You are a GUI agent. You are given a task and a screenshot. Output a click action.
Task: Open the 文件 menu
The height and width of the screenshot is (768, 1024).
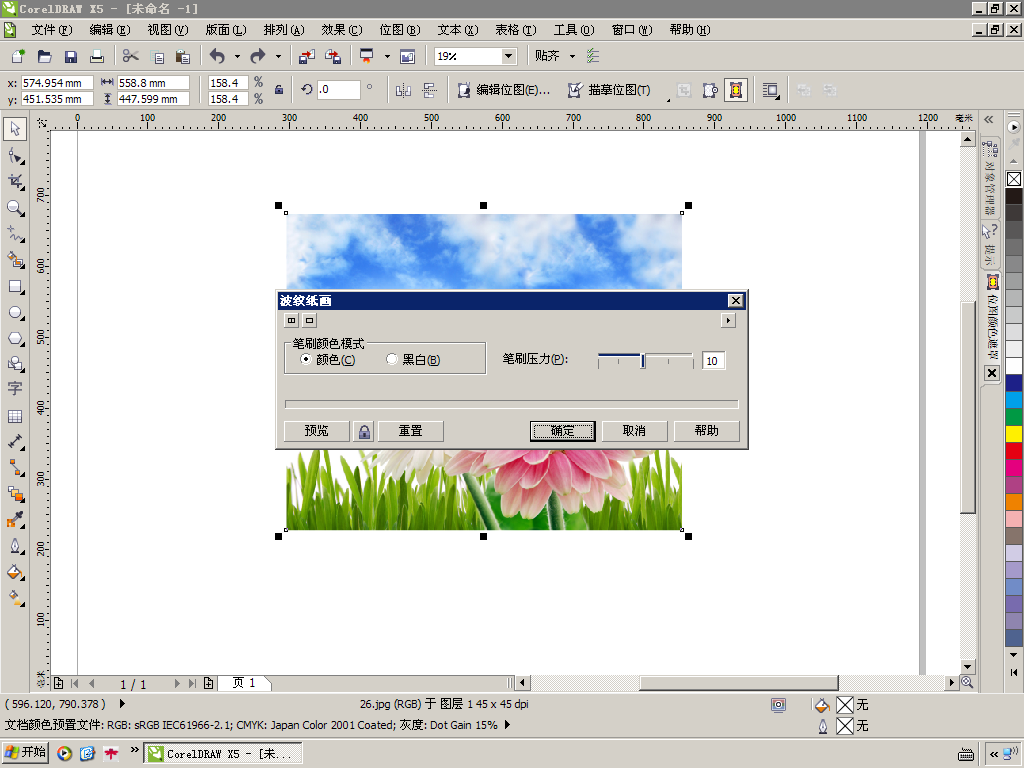[x=52, y=30]
